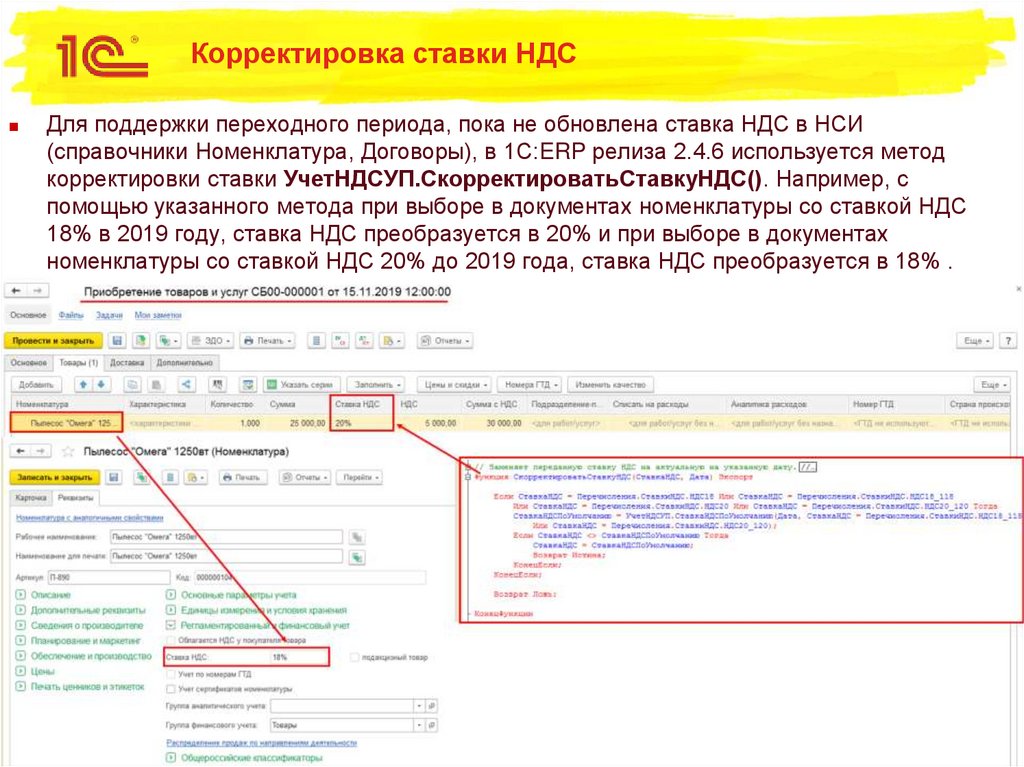The width and height of the screenshot is (1024, 767).
Task: Open the Мои заметки link
Action: coord(158,315)
